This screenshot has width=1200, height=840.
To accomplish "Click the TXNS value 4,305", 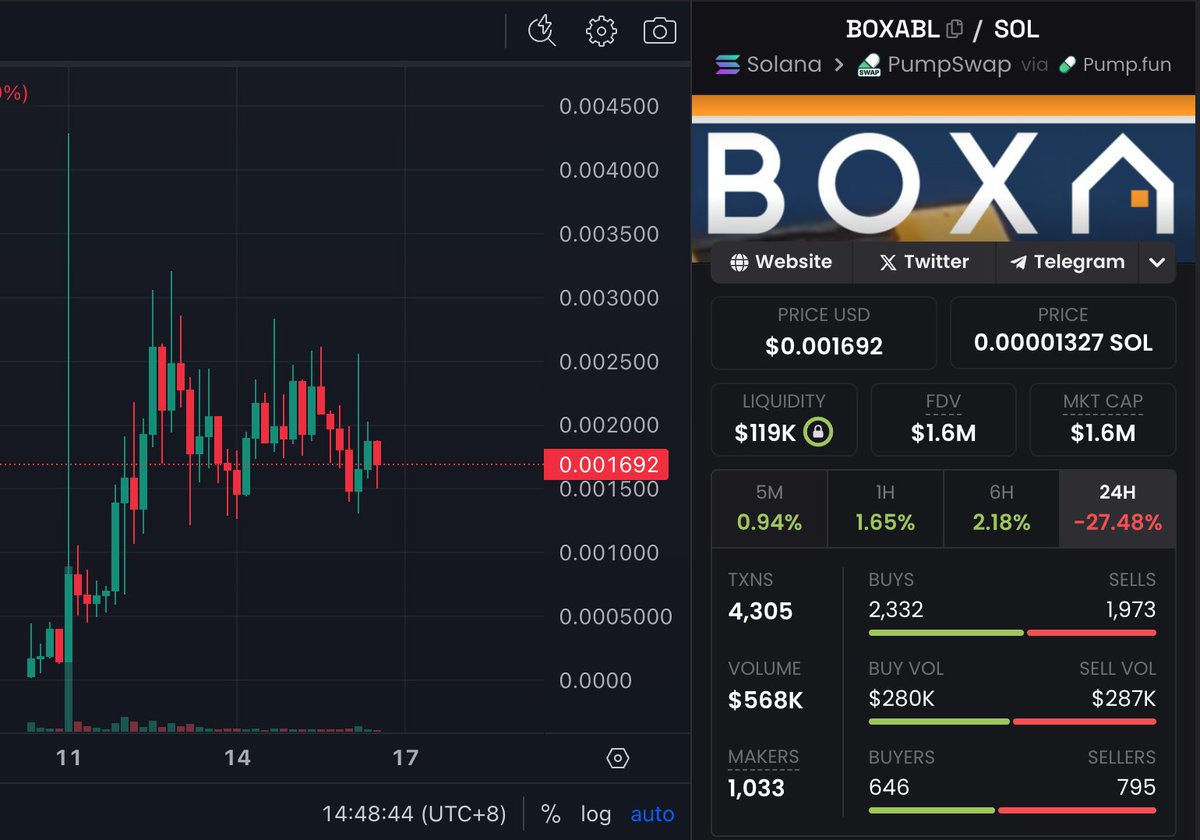I will point(760,611).
